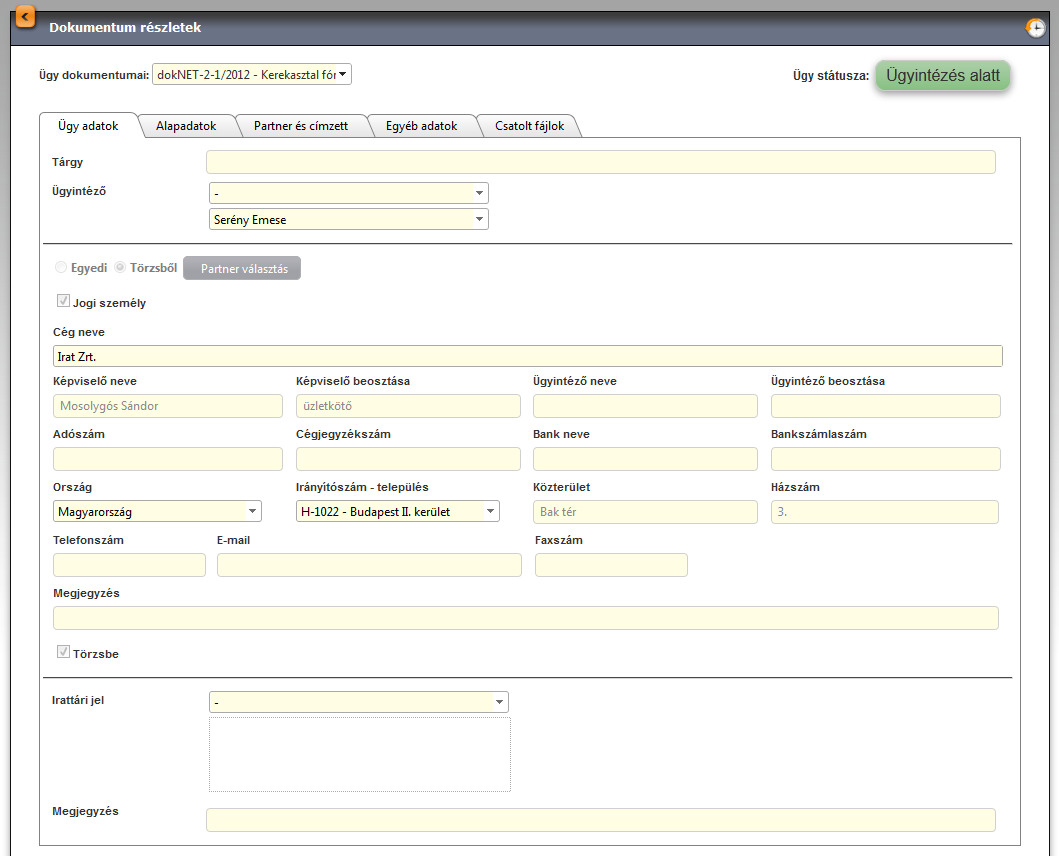Switch to the Alapadatok tab
This screenshot has height=856, width=1059.
click(x=186, y=126)
